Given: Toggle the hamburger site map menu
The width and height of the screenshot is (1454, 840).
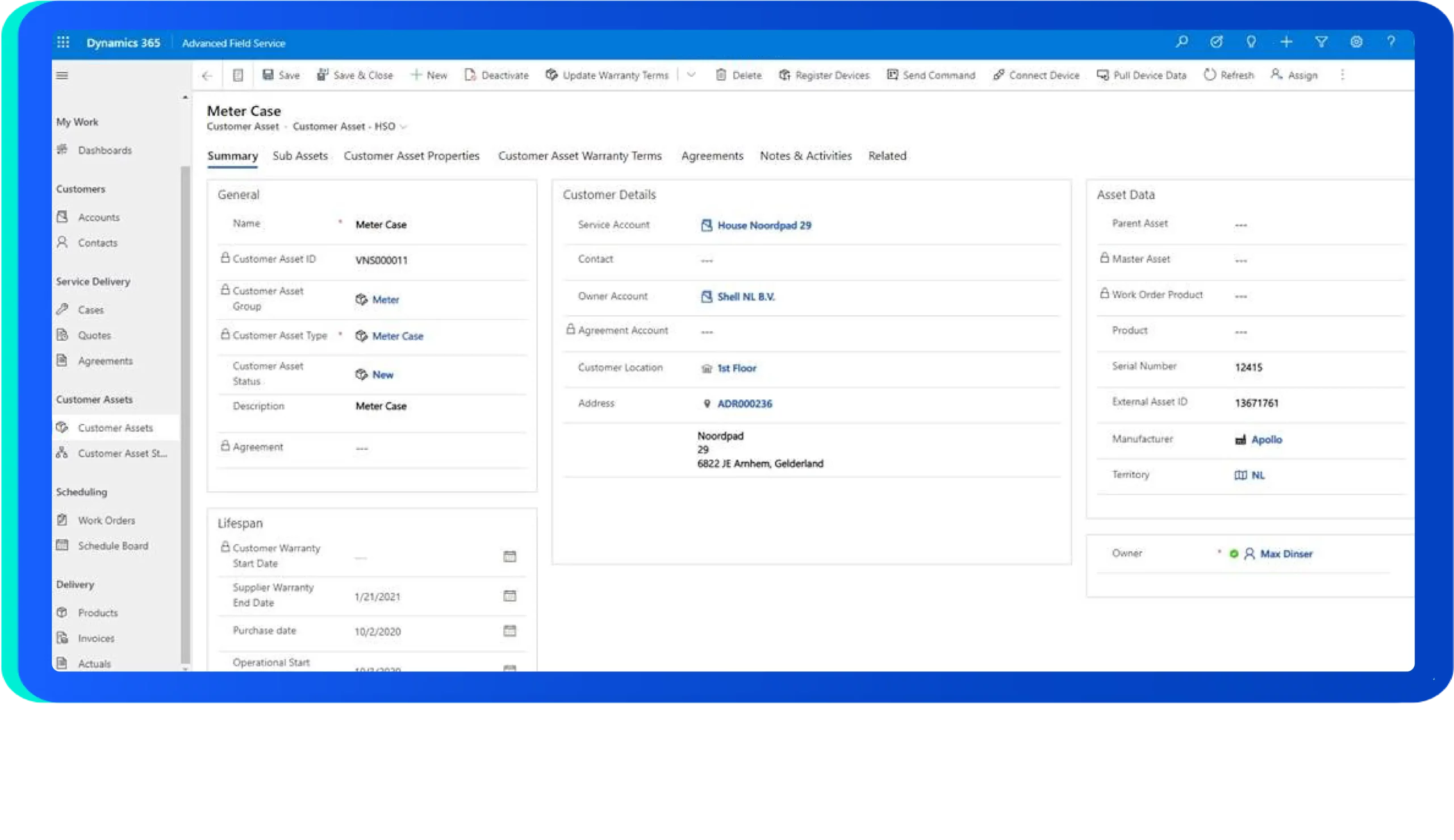Looking at the screenshot, I should click(62, 75).
